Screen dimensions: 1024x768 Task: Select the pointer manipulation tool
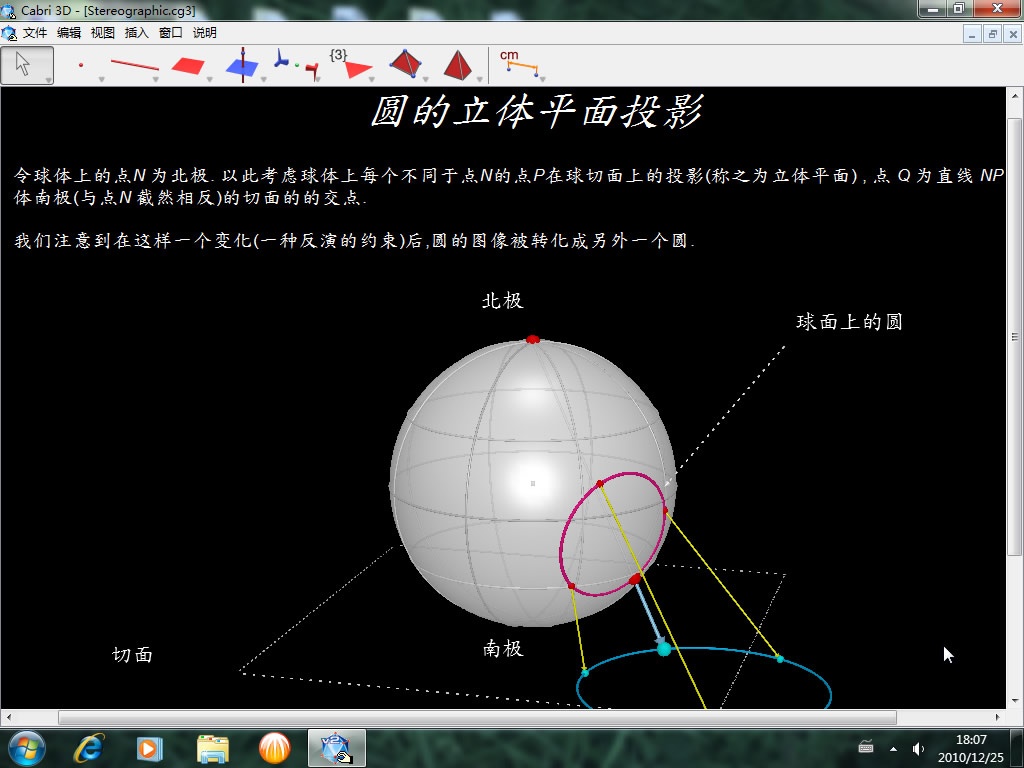[x=26, y=65]
